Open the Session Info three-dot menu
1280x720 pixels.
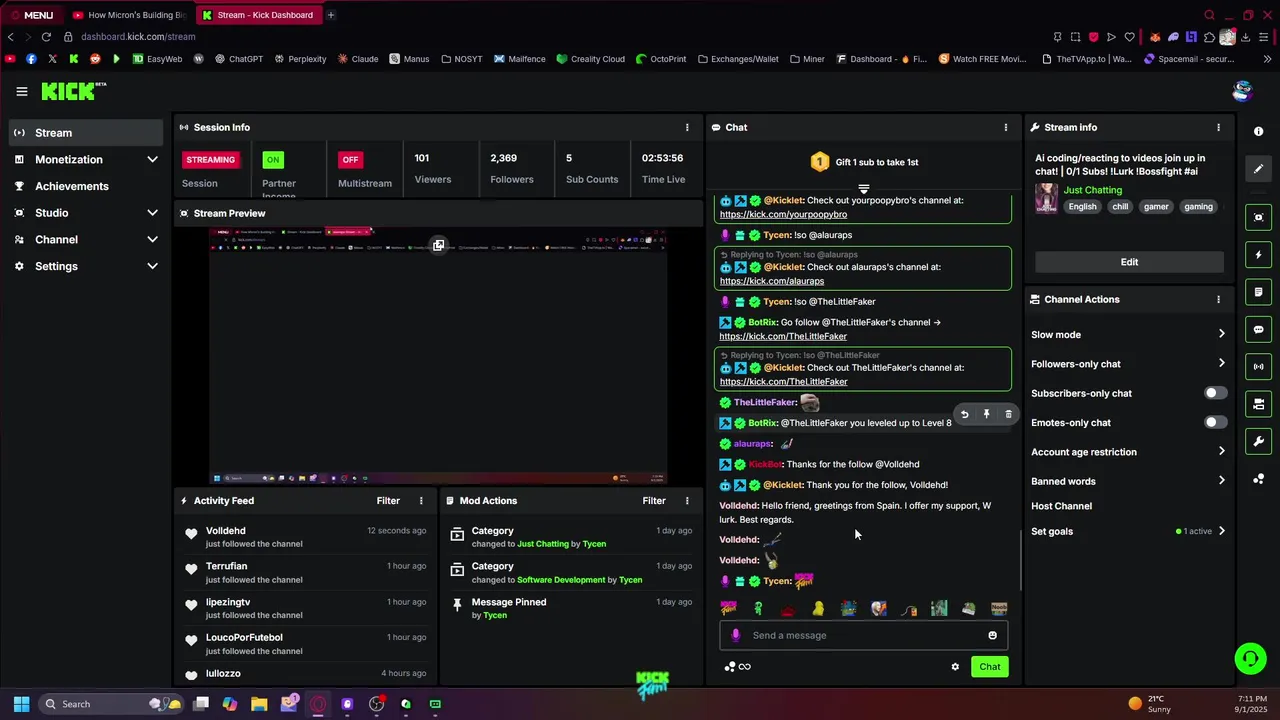tap(687, 127)
